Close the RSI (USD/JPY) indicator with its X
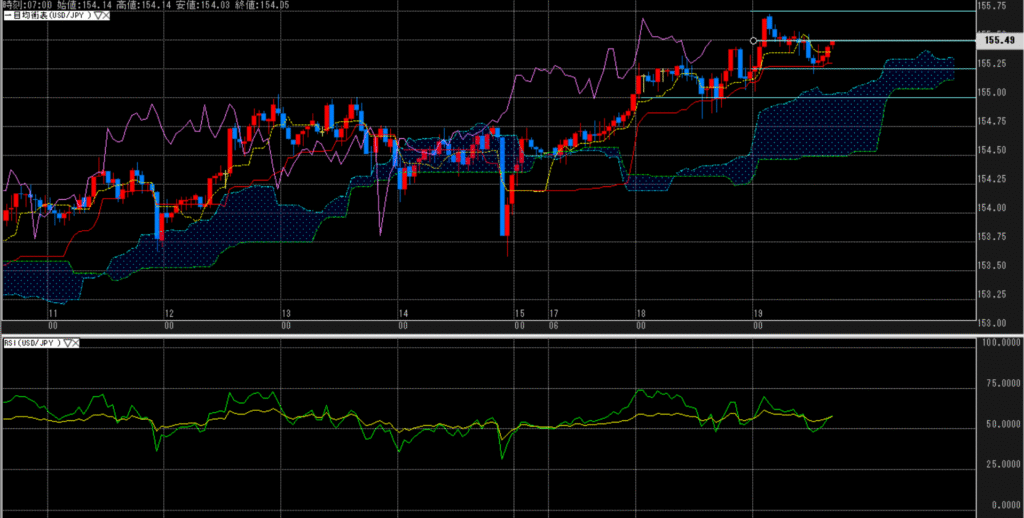1024x518 pixels. [x=77, y=342]
